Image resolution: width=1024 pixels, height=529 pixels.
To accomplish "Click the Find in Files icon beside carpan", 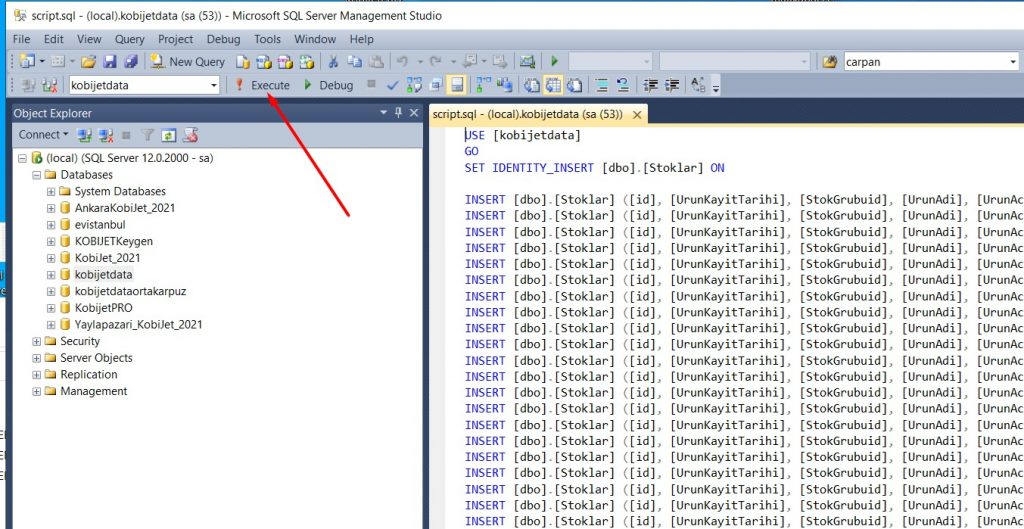I will (x=830, y=61).
